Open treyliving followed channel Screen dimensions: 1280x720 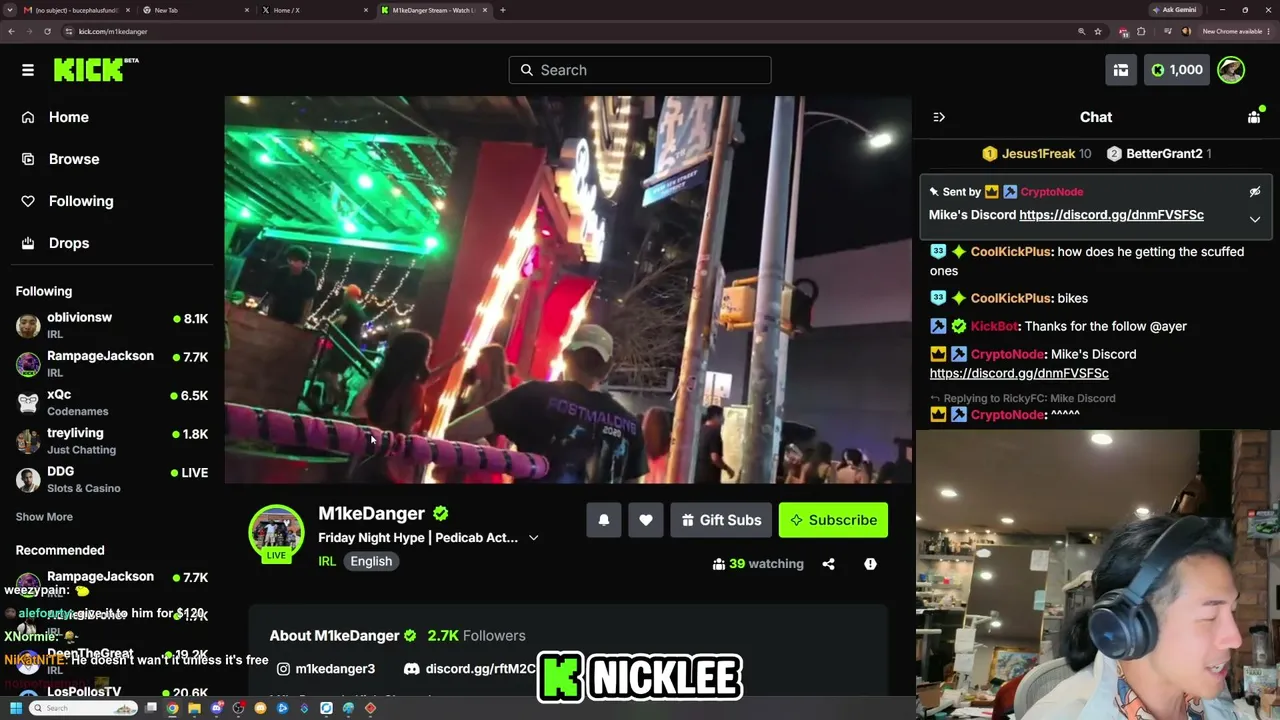[x=112, y=441]
